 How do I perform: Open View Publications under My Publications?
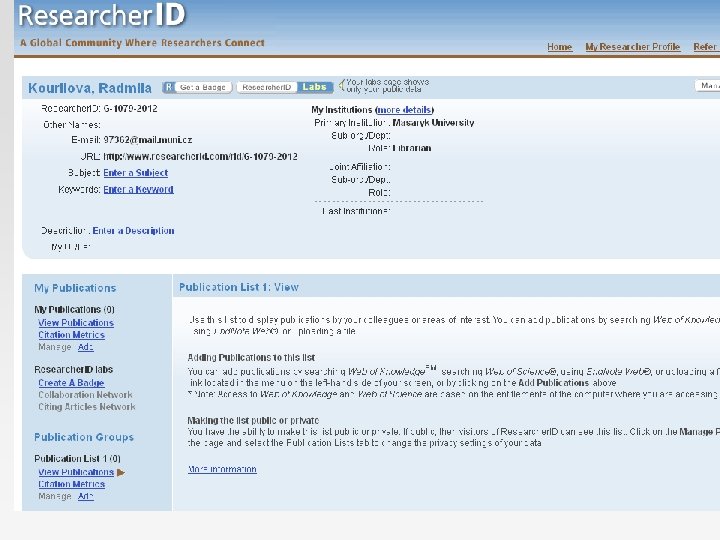pyautogui.click(x=76, y=323)
